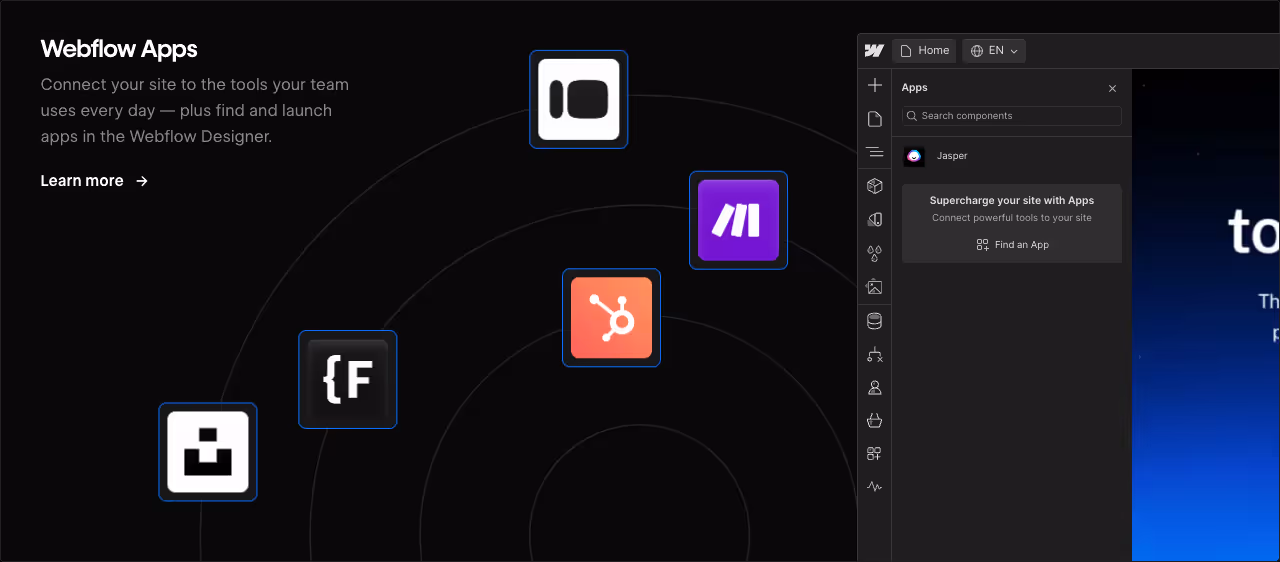
Task: Click the Search components field
Action: pyautogui.click(x=1011, y=116)
